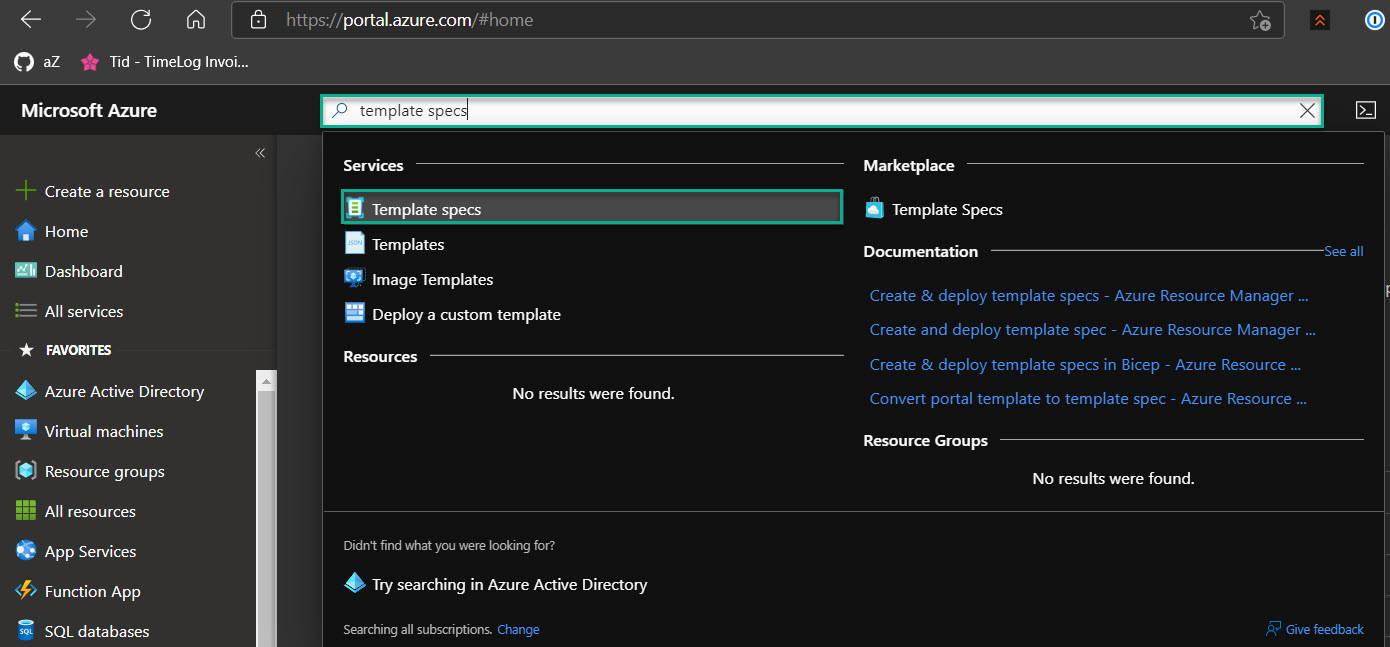This screenshot has height=647, width=1390.
Task: Click Marketplace Template Specs bag icon
Action: click(875, 208)
